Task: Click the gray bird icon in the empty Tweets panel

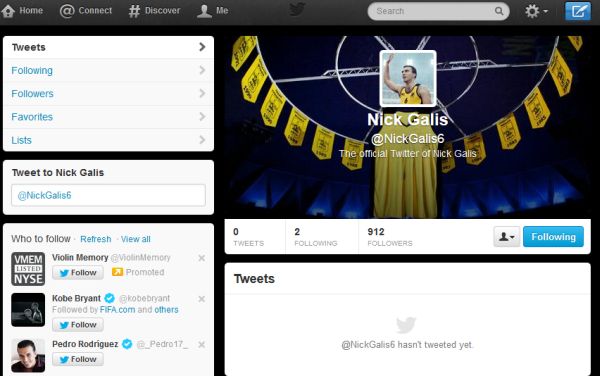Action: [x=406, y=325]
